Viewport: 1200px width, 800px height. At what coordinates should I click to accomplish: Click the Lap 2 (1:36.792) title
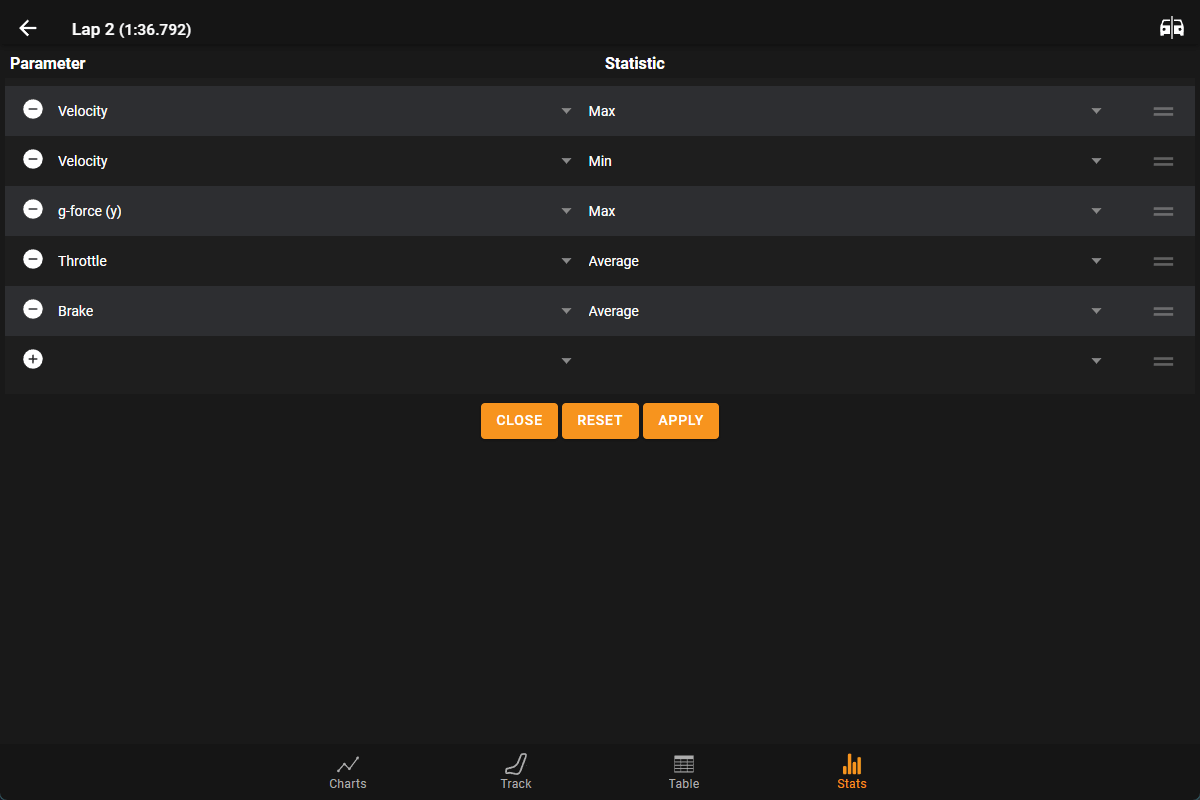point(132,29)
